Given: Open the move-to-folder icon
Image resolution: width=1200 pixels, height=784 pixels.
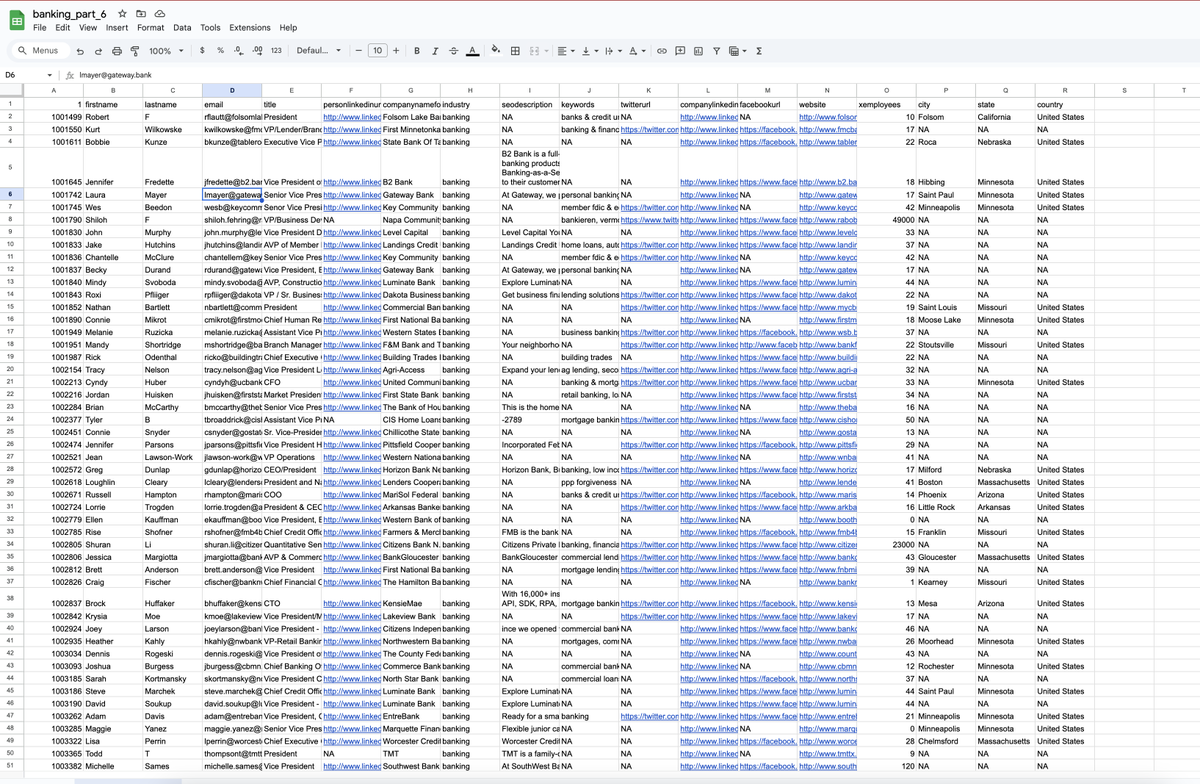Looking at the screenshot, I should click(141, 14).
